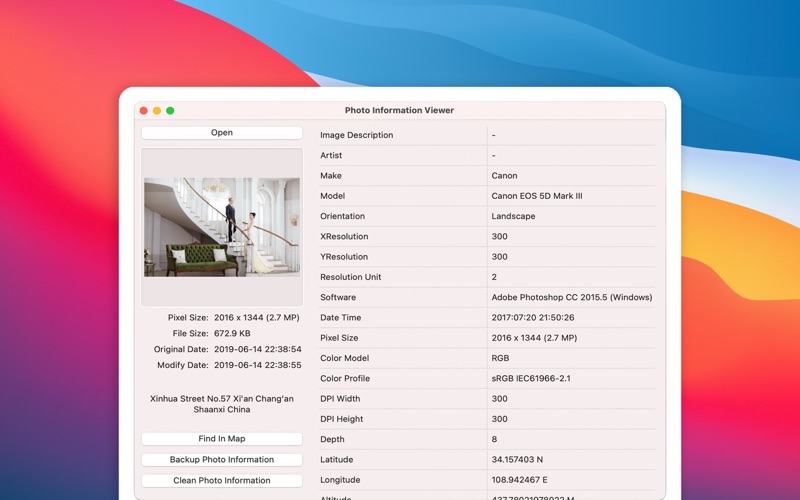The image size is (800, 500).
Task: Click Date Time value 2017:07:20 21:50:26
Action: coord(533,318)
